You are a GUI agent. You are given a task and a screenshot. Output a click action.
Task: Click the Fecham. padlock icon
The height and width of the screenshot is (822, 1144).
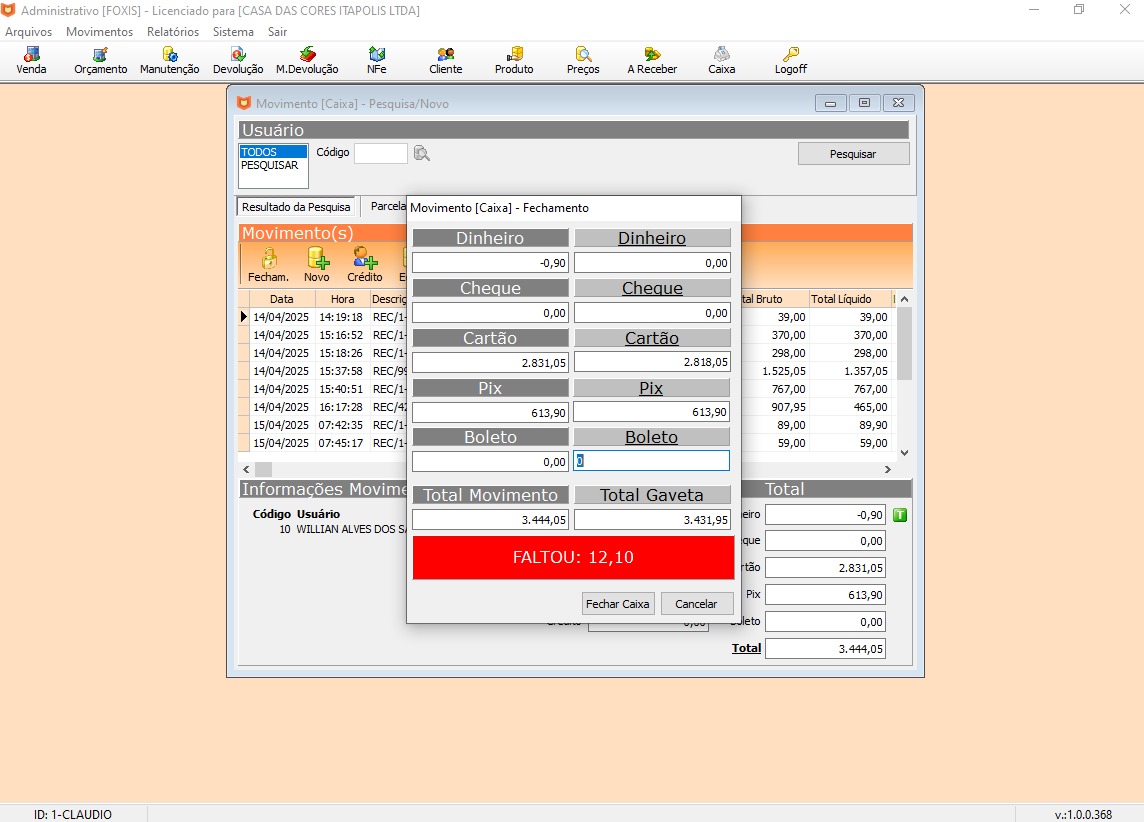[268, 259]
